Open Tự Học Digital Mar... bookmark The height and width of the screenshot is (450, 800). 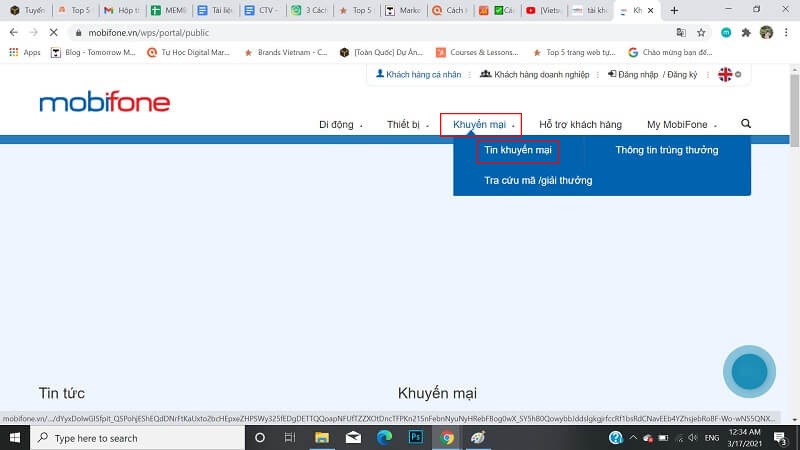[x=188, y=52]
